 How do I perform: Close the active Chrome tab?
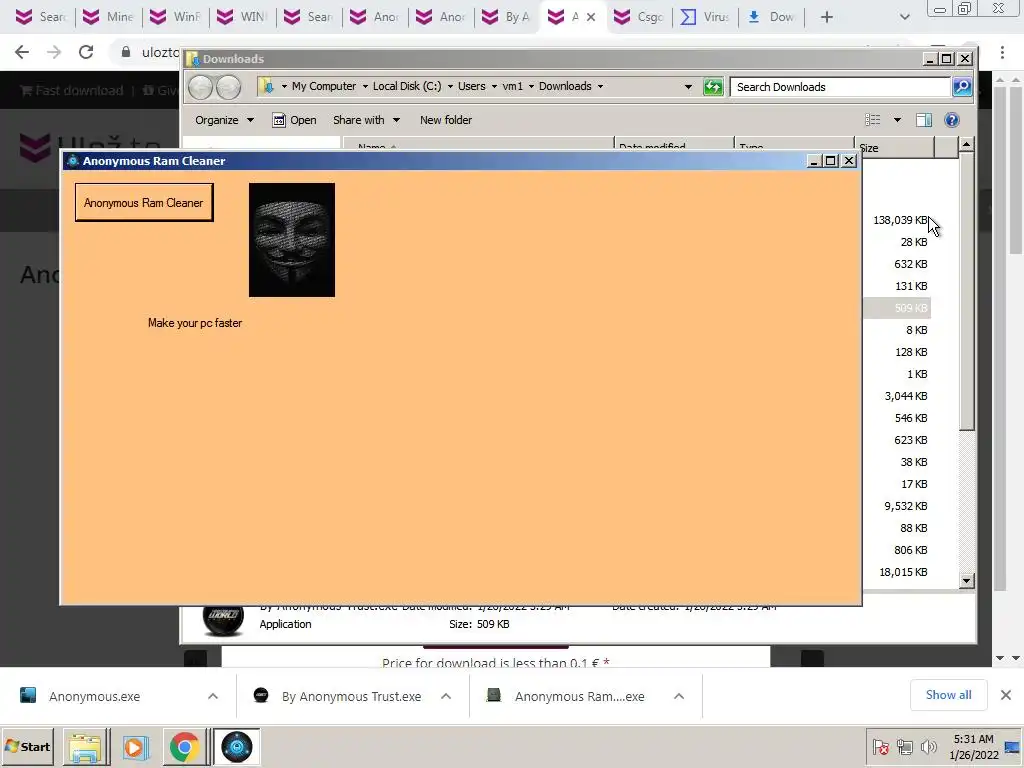point(591,17)
